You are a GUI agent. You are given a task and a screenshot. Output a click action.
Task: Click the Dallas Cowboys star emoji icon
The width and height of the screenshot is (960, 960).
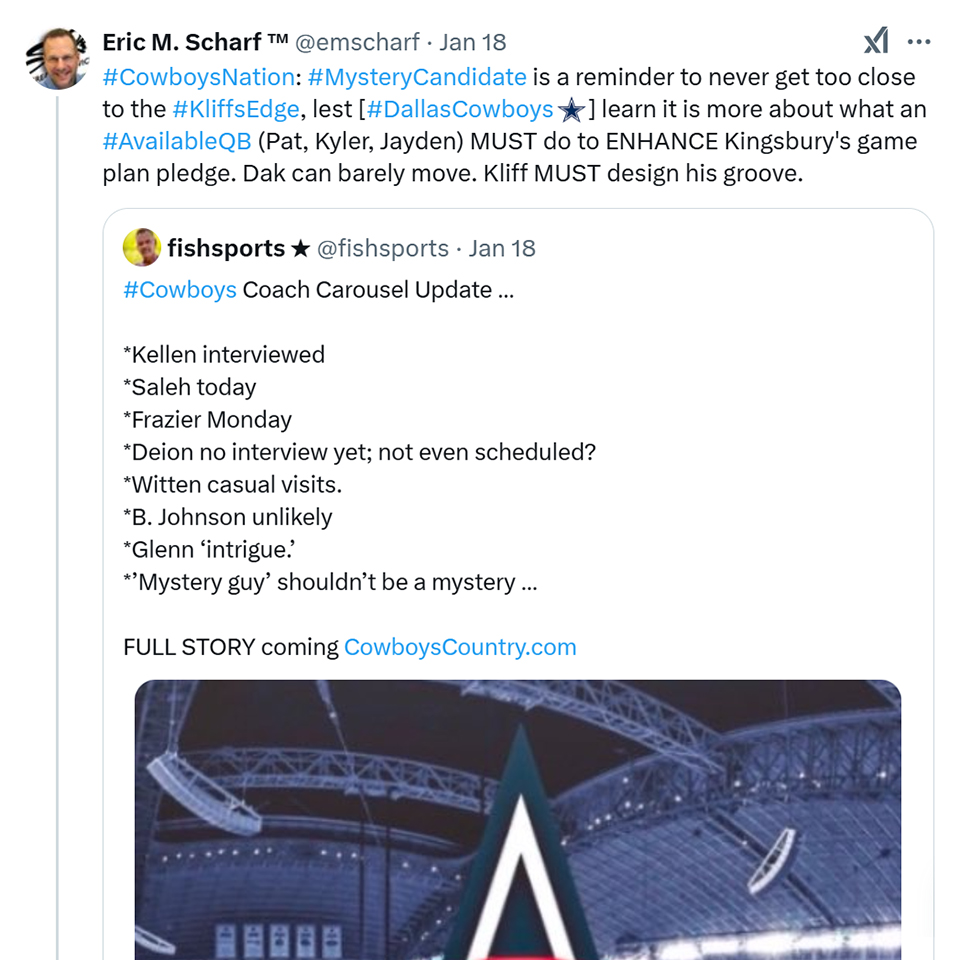click(571, 110)
